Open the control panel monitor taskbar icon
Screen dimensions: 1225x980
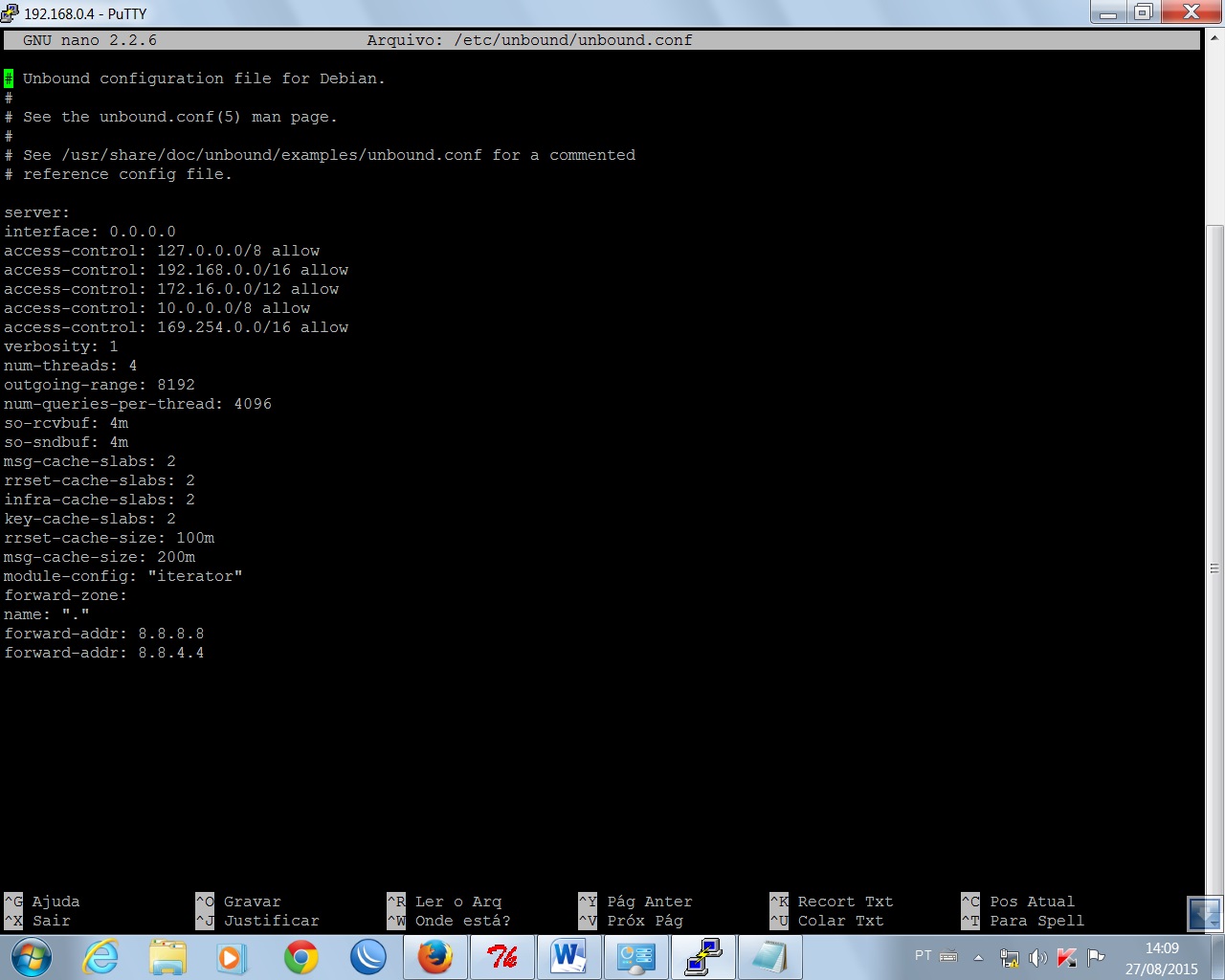[636, 957]
